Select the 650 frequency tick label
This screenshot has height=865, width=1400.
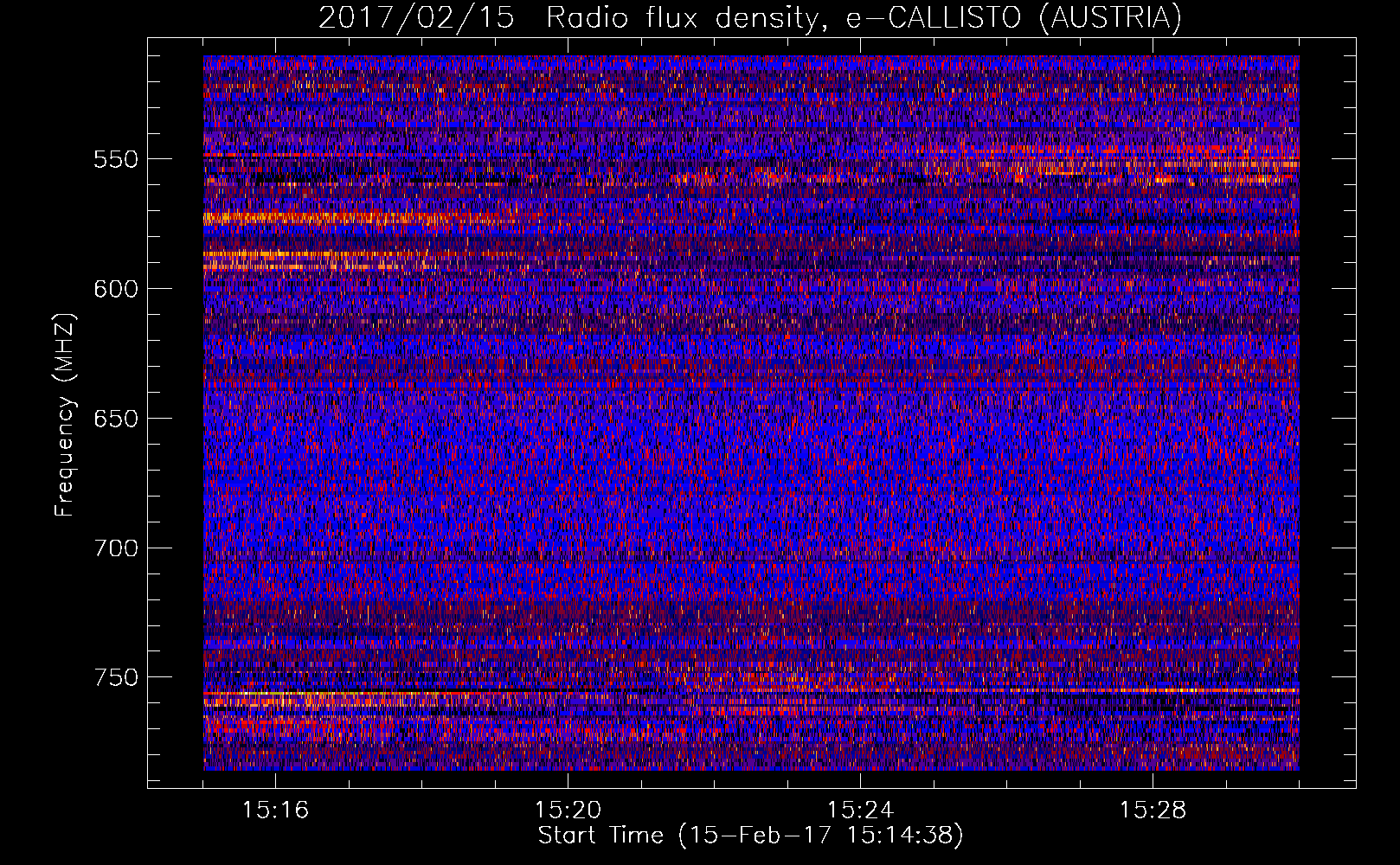click(x=116, y=419)
